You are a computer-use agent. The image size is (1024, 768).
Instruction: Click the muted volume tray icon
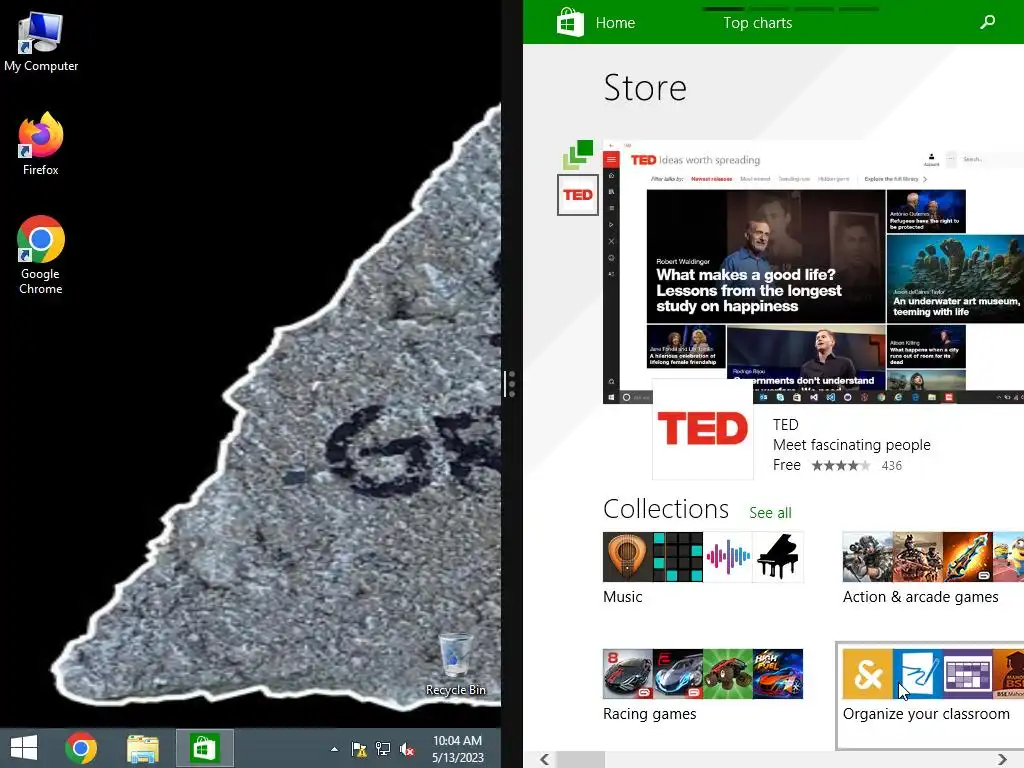(407, 749)
